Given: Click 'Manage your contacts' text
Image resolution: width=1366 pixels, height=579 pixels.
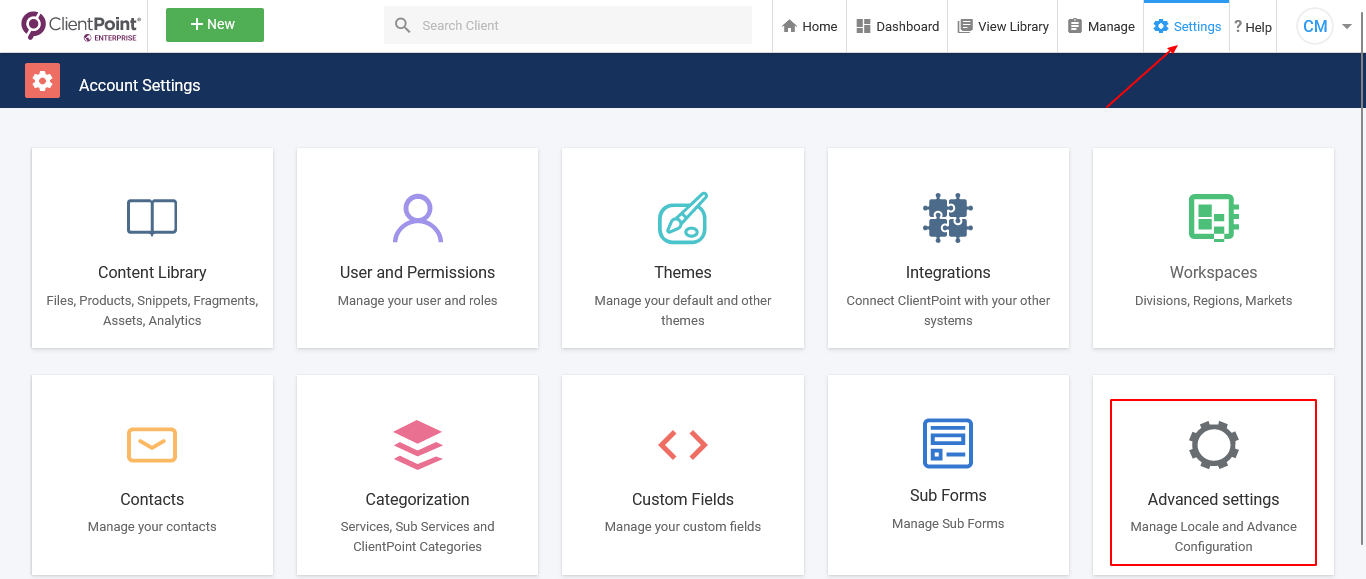Looking at the screenshot, I should click(152, 526).
